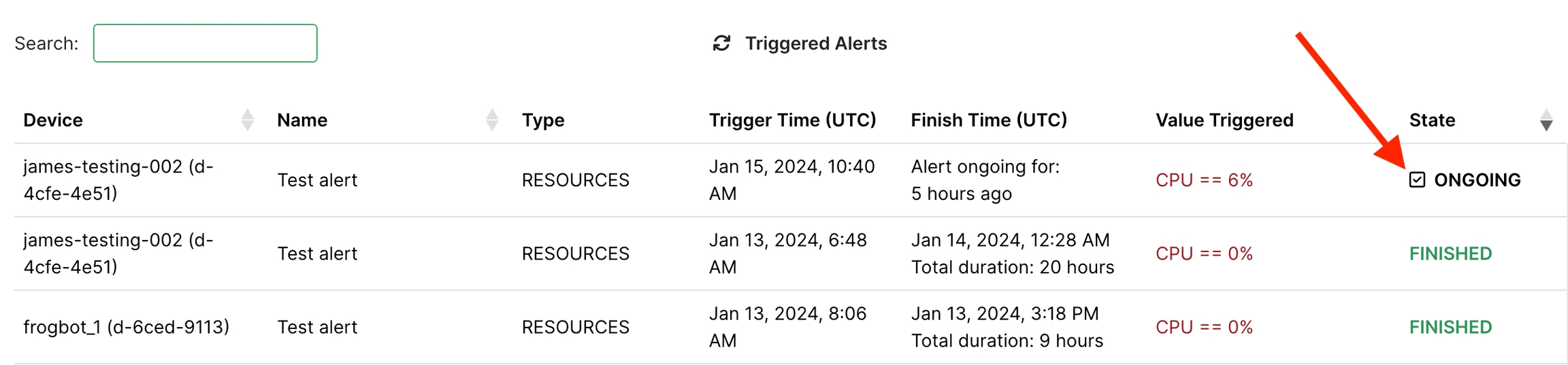Click the refresh icon beside Triggered Alerts
The height and width of the screenshot is (365, 1568).
point(721,44)
